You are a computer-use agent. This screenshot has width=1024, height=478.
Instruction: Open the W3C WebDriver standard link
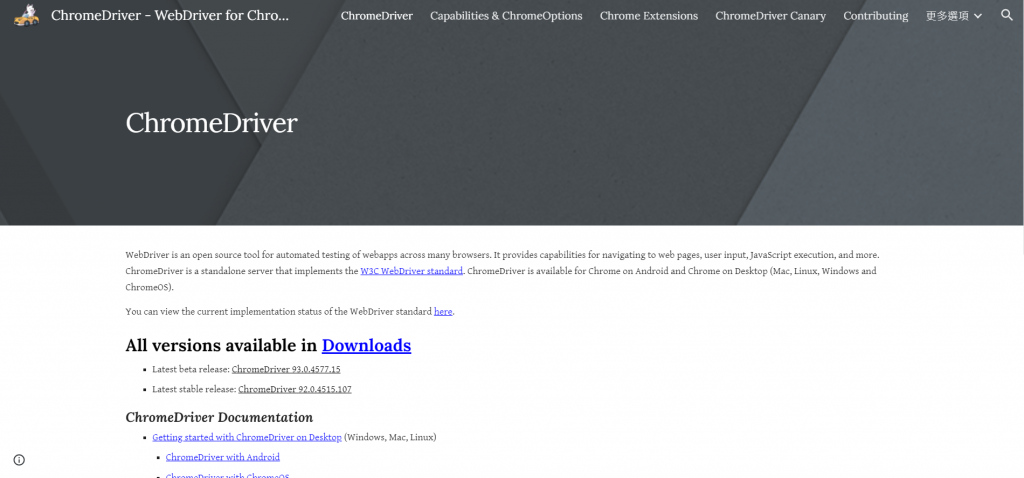coord(411,271)
